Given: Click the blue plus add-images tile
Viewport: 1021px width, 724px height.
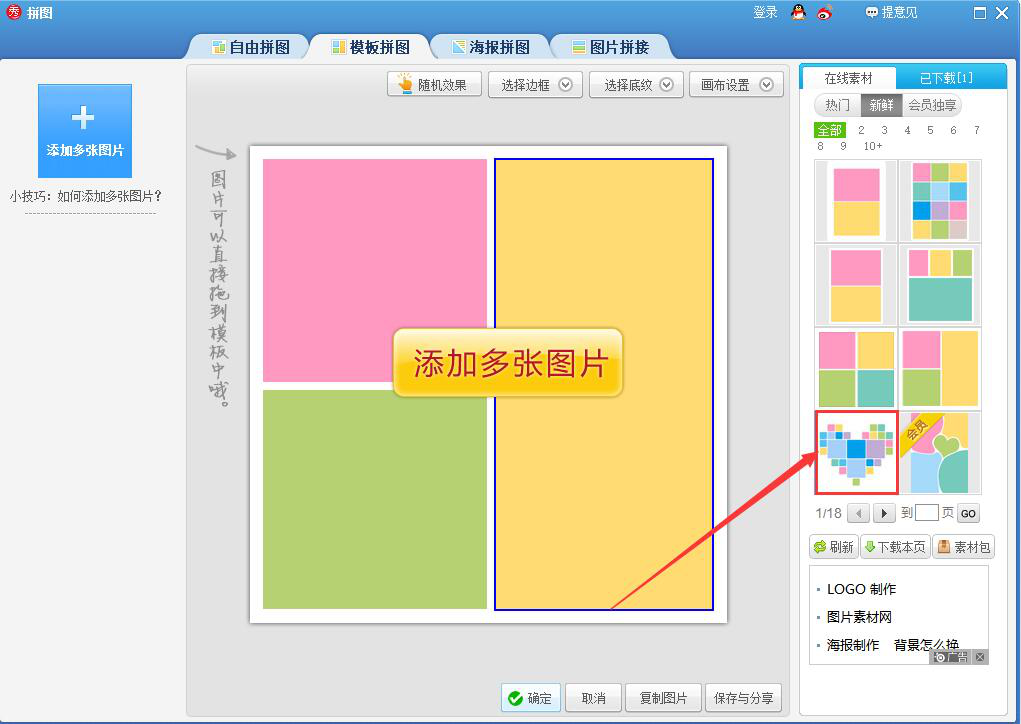Looking at the screenshot, I should tap(85, 131).
